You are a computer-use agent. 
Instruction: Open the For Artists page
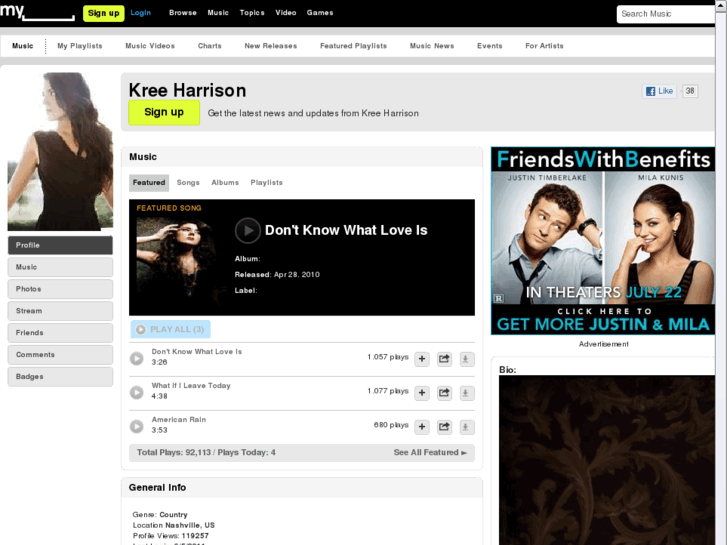pyautogui.click(x=544, y=46)
